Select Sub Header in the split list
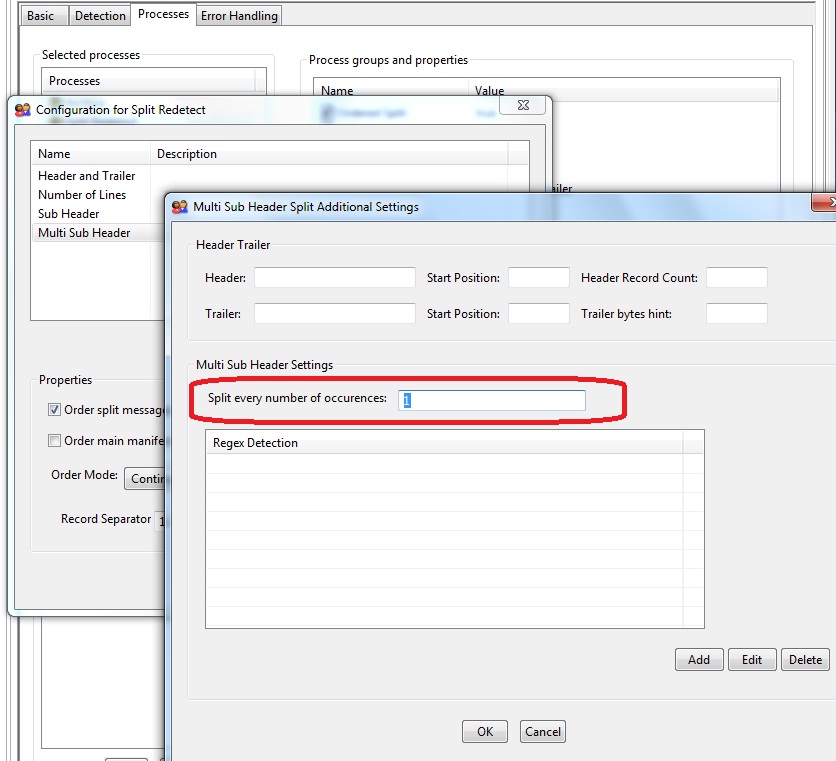The height and width of the screenshot is (761, 836). [69, 214]
